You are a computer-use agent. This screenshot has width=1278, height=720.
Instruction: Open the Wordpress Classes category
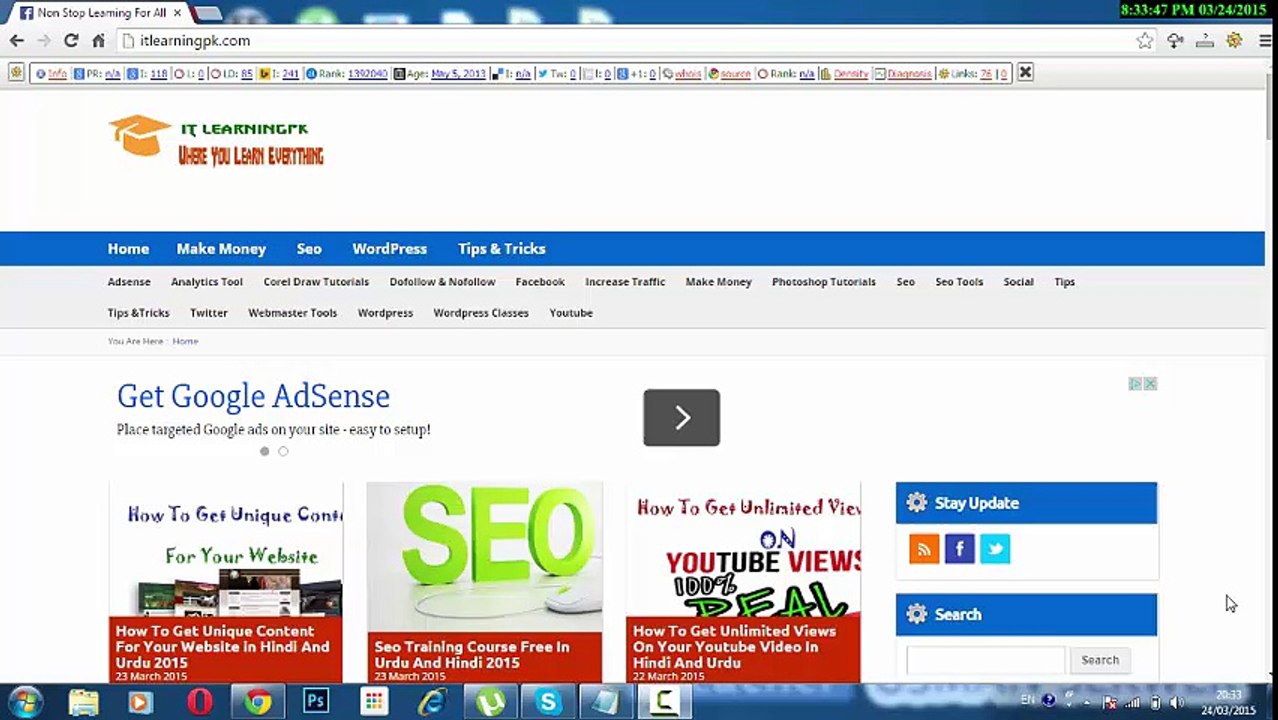481,313
